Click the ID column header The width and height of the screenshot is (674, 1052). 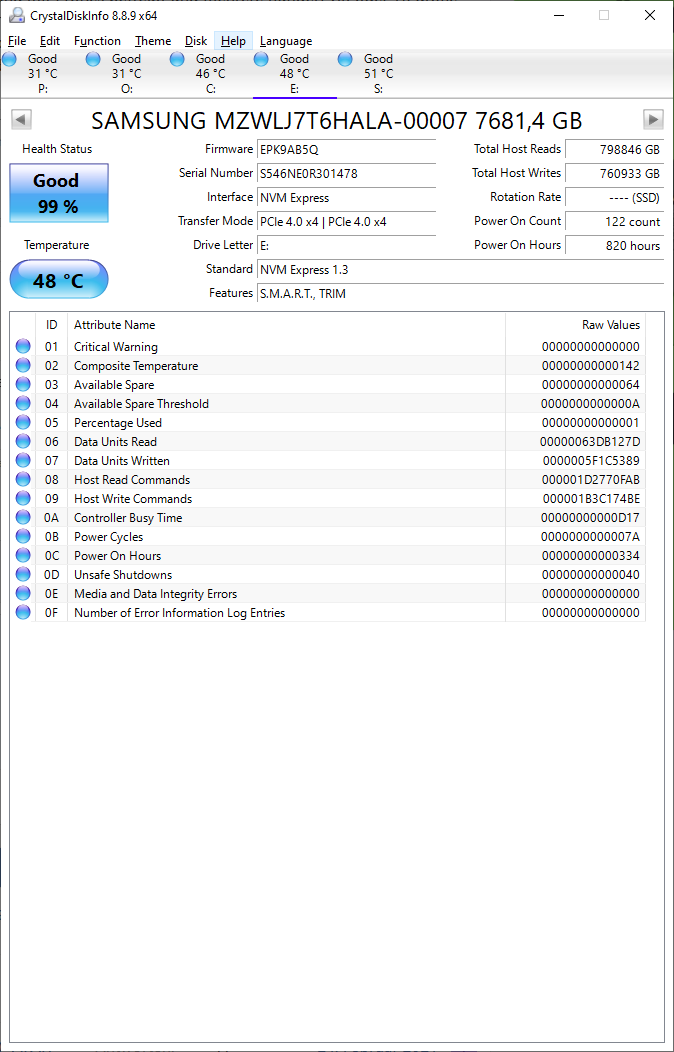52,325
